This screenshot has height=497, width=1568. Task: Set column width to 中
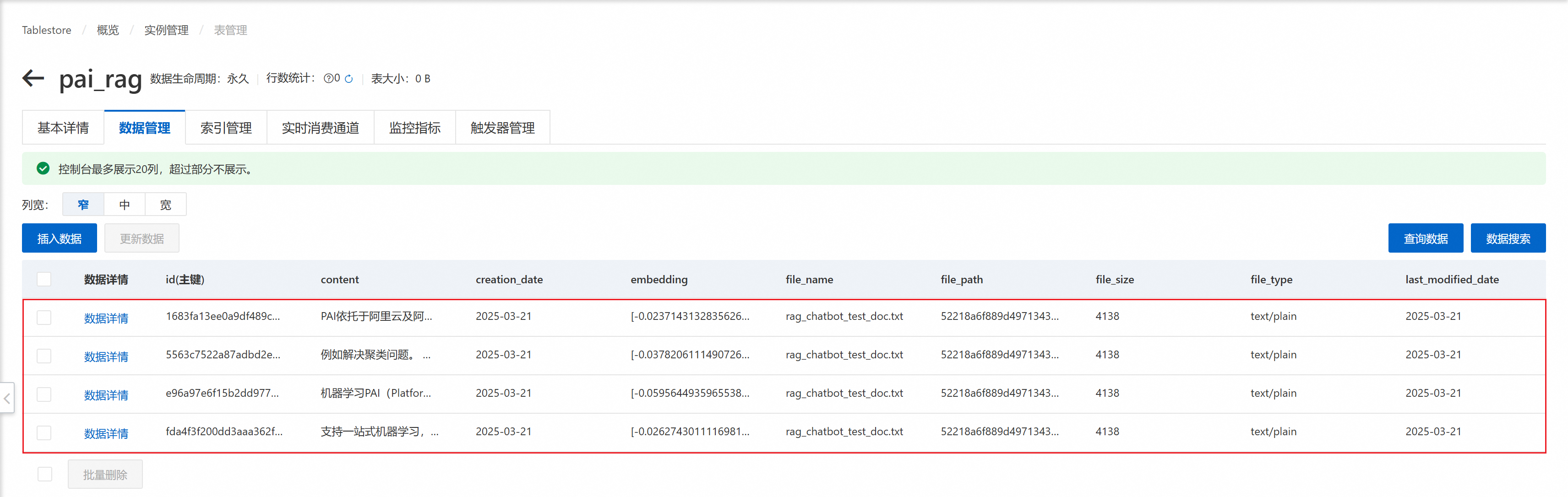(x=124, y=205)
